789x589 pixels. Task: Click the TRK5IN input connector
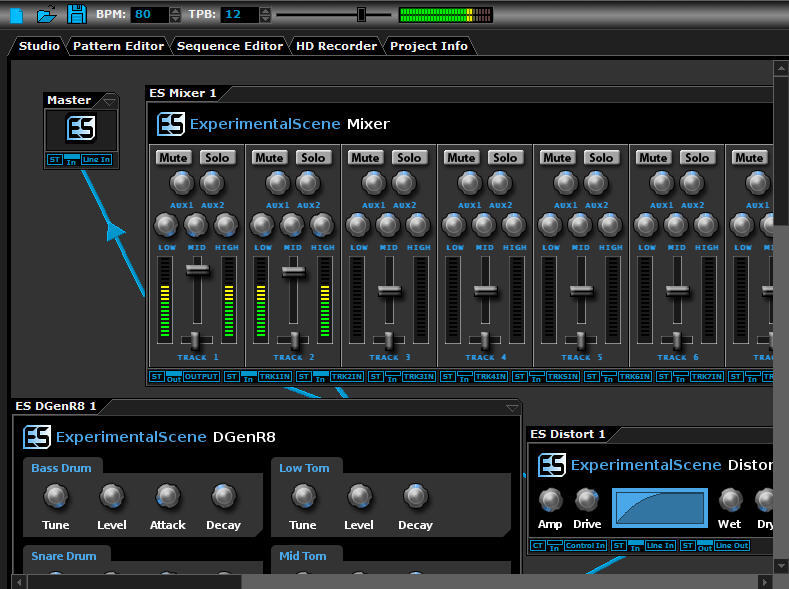pos(563,376)
